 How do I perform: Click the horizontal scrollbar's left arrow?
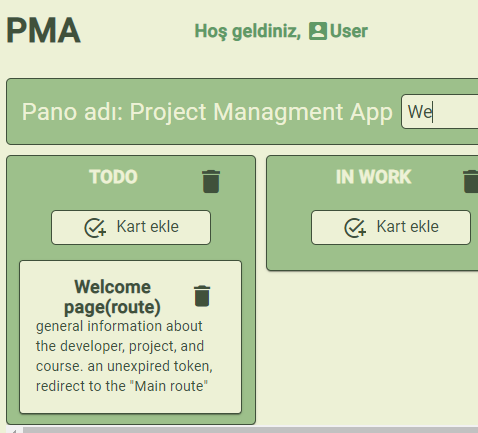pos(14,430)
